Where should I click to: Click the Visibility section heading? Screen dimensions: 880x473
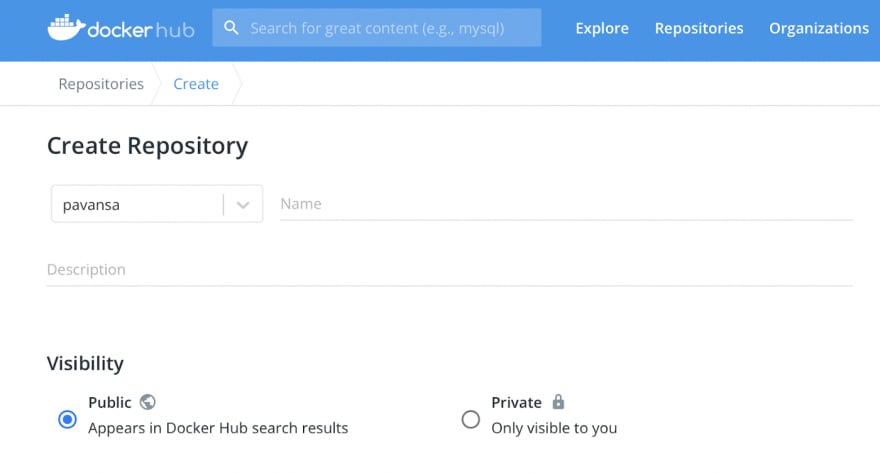click(x=85, y=363)
